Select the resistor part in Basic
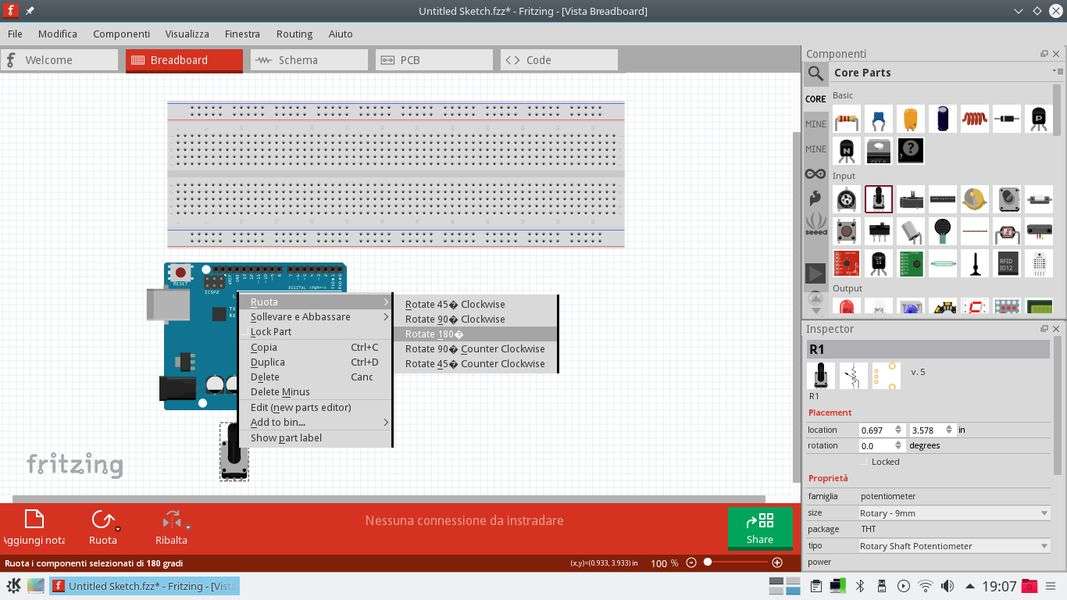This screenshot has height=600, width=1067. click(x=846, y=119)
